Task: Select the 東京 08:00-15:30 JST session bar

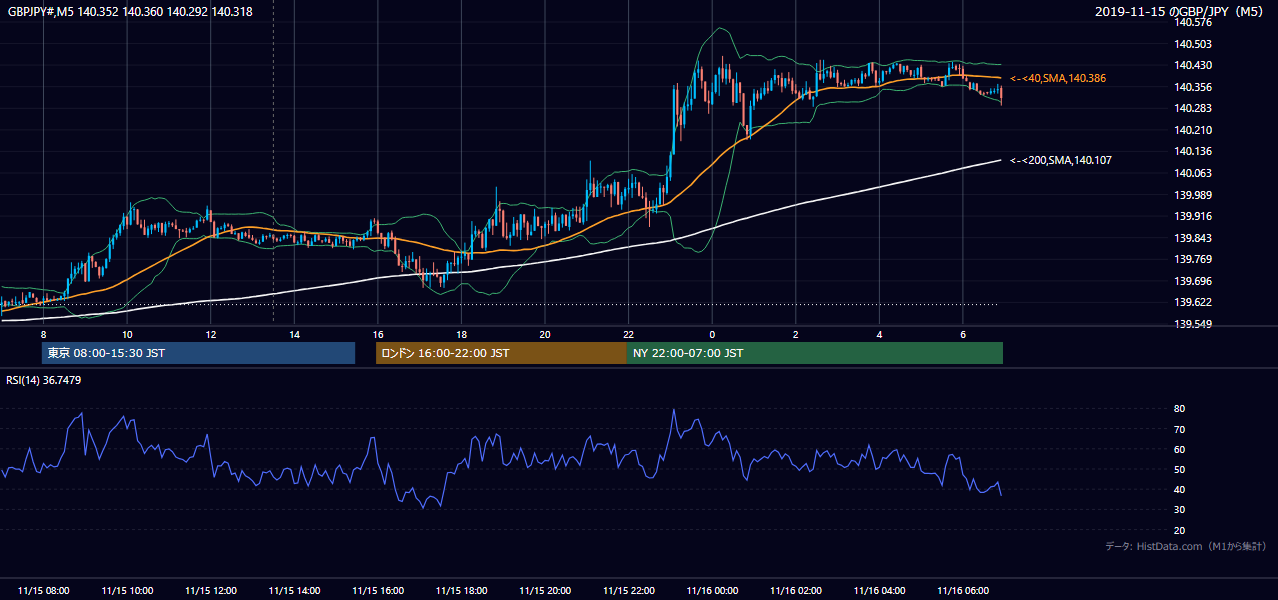Action: (198, 353)
